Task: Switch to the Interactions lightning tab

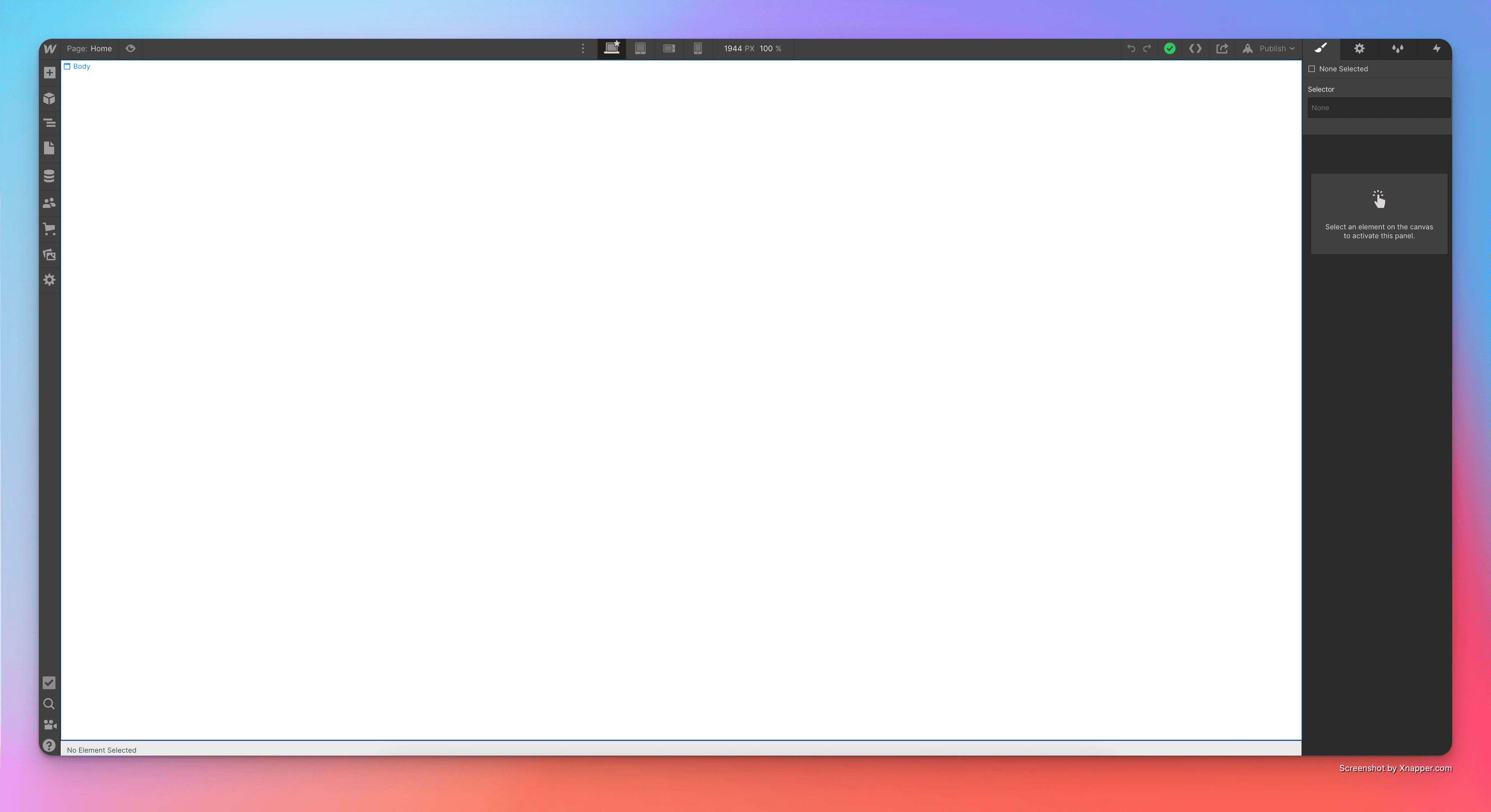Action: tap(1436, 49)
